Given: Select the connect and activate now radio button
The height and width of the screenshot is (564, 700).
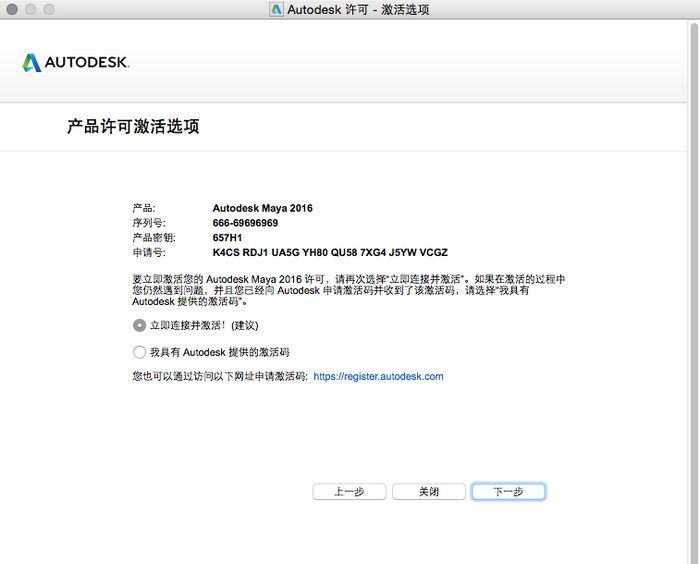Looking at the screenshot, I should (x=139, y=326).
